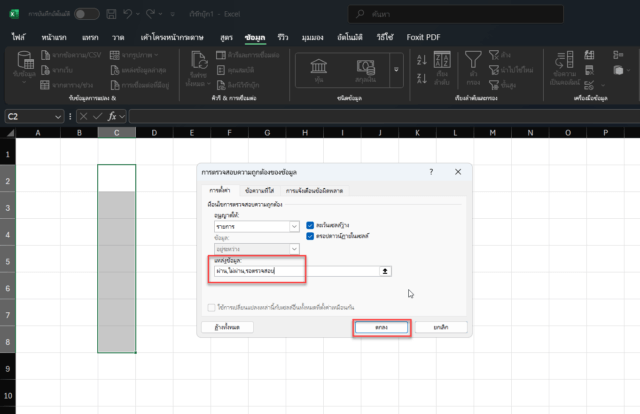
Task: Choose From Table/Range import icon
Action: [45, 85]
